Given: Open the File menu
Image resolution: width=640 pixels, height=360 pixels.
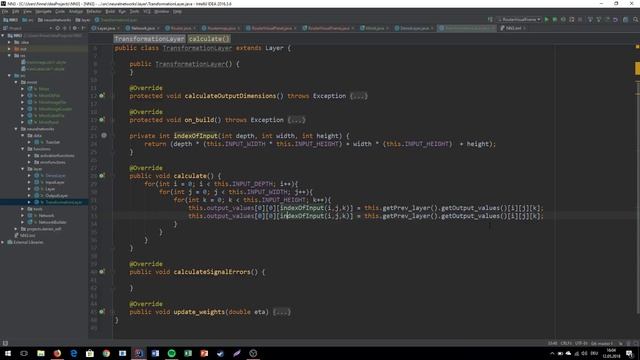Looking at the screenshot, I should (5, 11).
